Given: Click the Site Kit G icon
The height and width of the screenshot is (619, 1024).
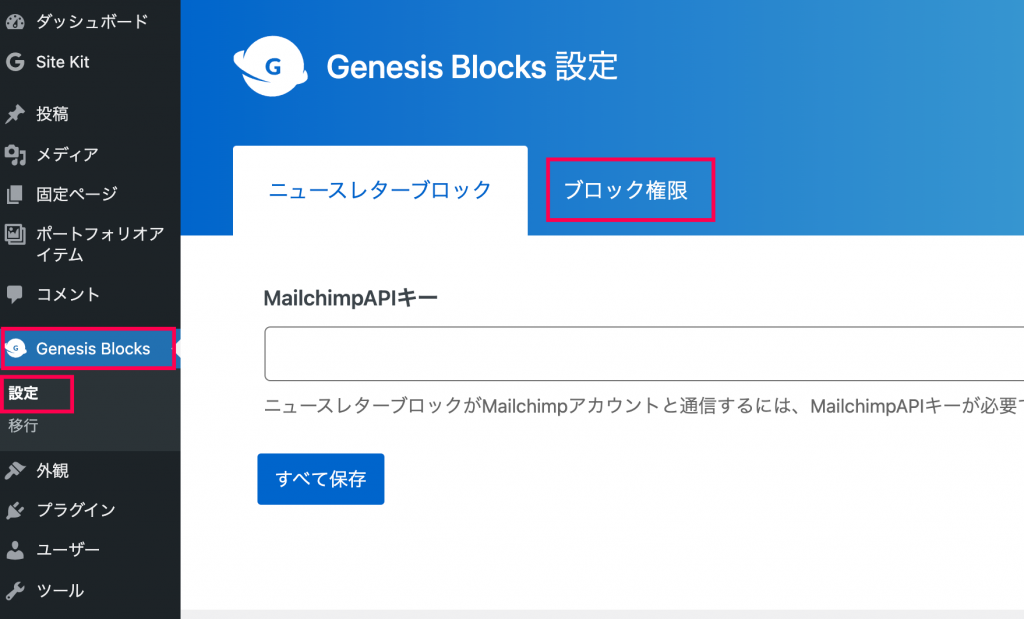Looking at the screenshot, I should pyautogui.click(x=15, y=62).
